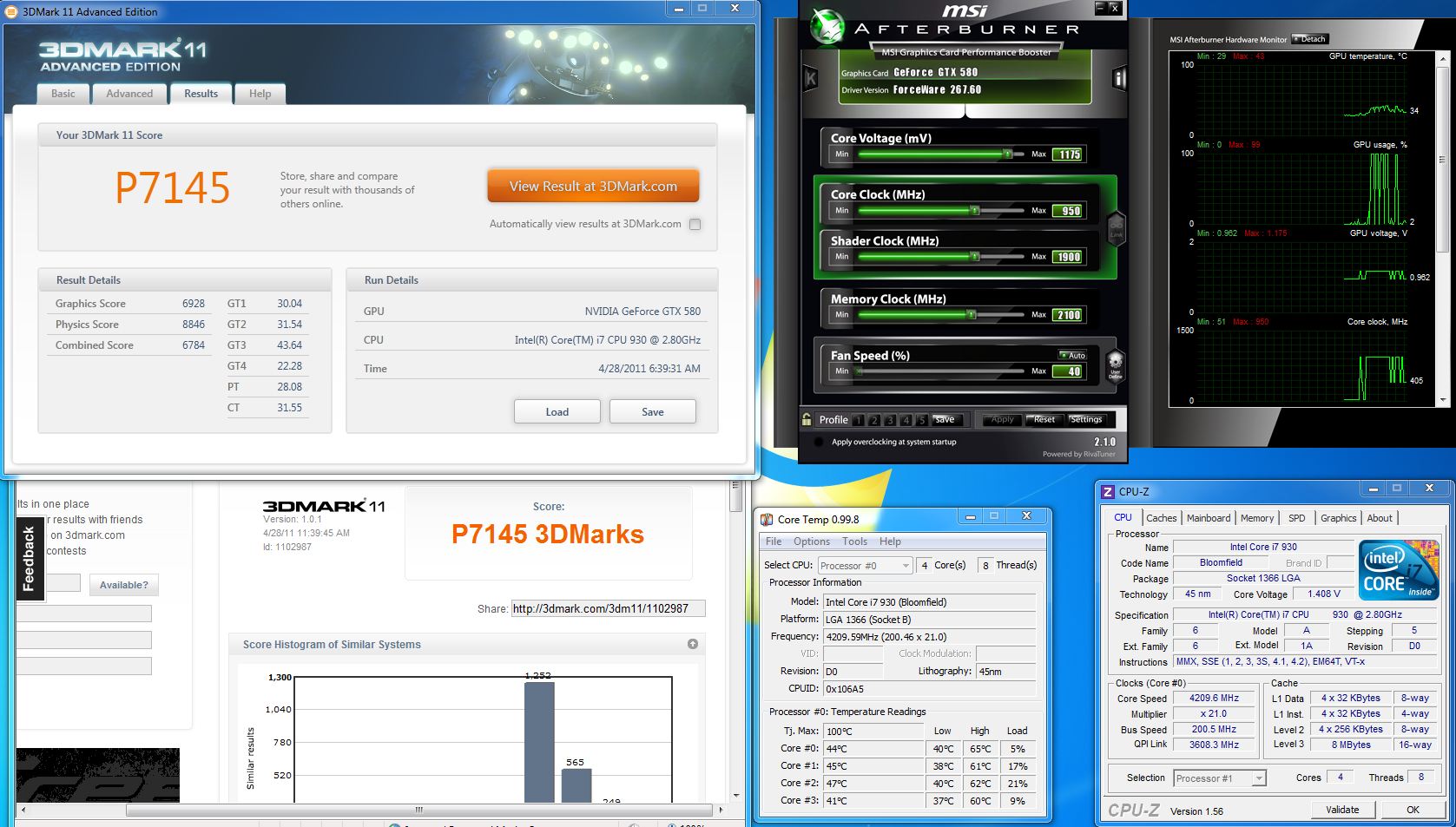The width and height of the screenshot is (1456, 827).
Task: Open the Tools menu in Core Temp
Action: tap(855, 541)
